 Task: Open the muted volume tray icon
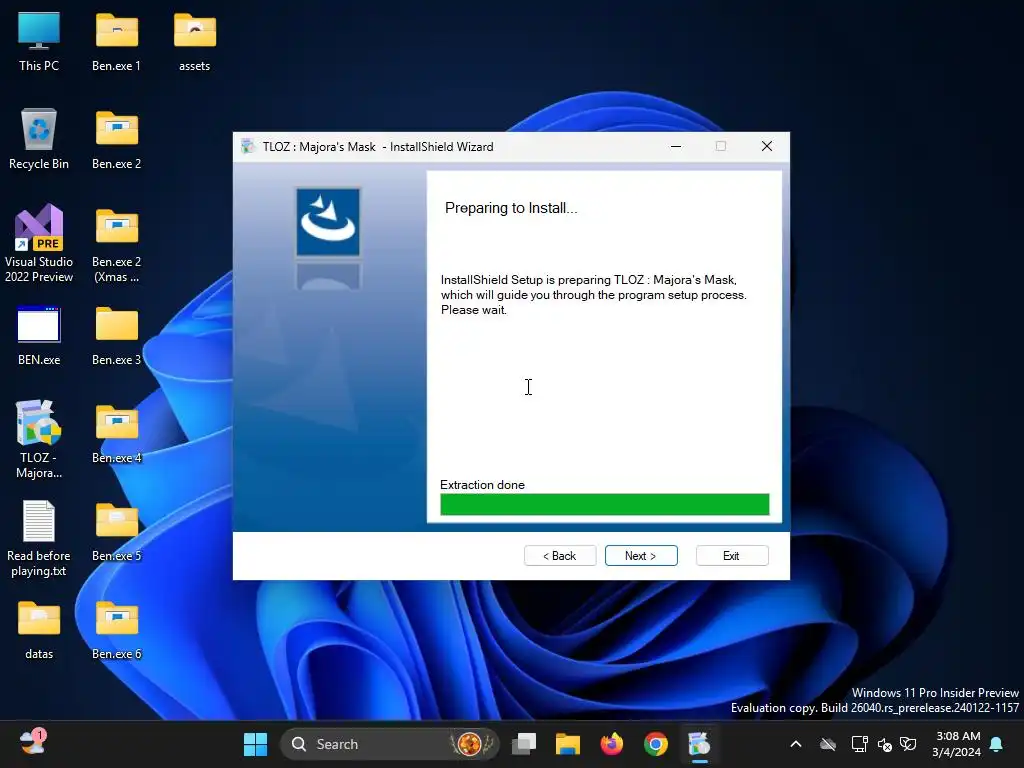(885, 744)
